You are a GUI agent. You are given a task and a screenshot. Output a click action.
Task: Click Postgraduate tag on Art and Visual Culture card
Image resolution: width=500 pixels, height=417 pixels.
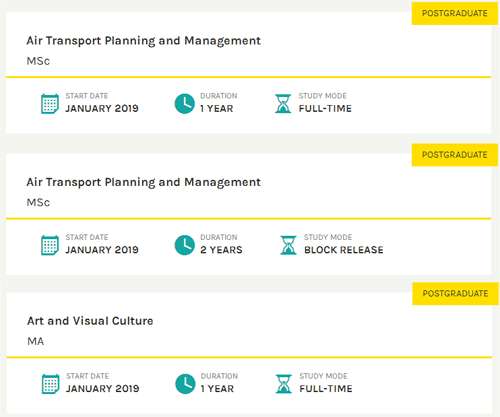[x=455, y=294]
